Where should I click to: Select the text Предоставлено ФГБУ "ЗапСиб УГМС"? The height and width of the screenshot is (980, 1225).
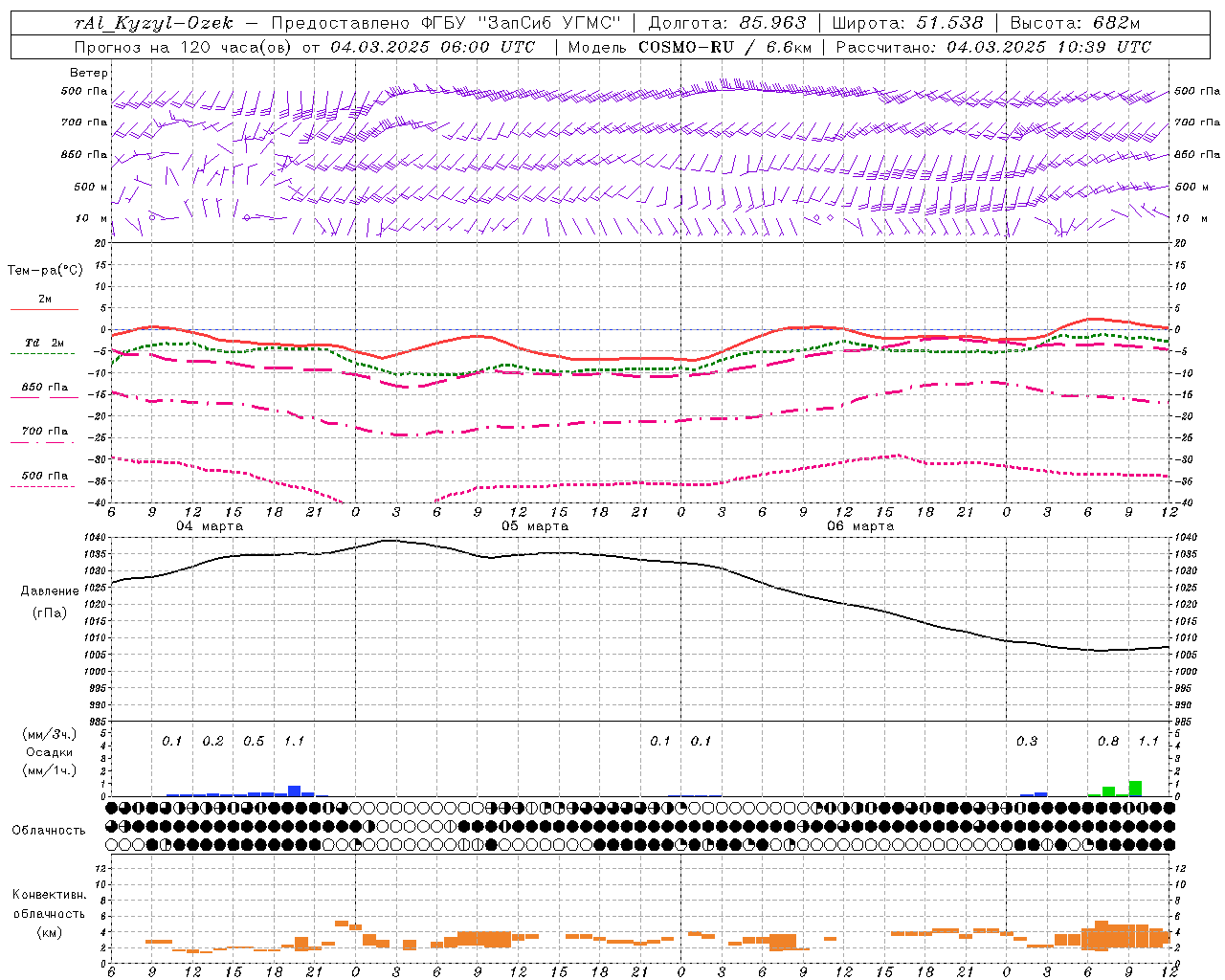[446, 24]
